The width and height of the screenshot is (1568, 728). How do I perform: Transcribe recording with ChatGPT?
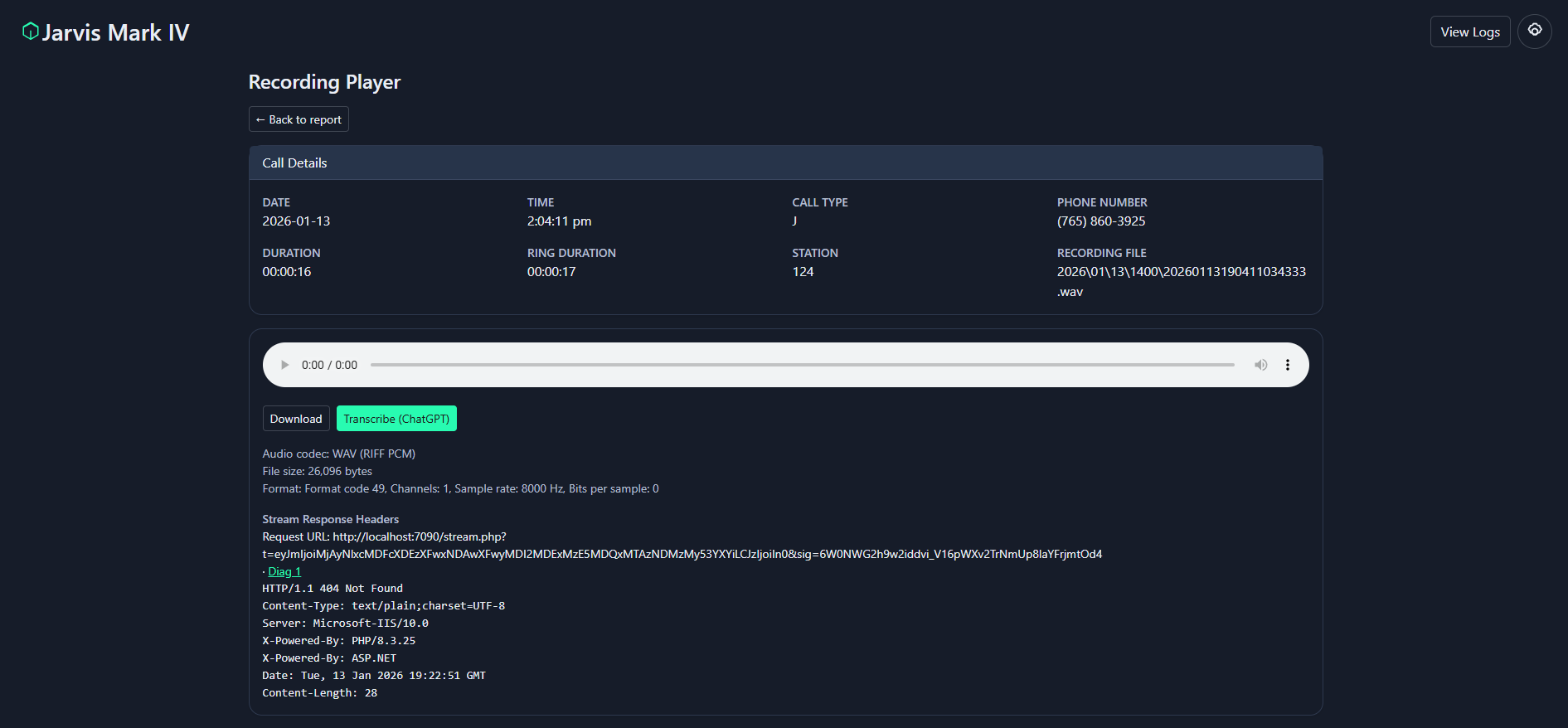396,419
